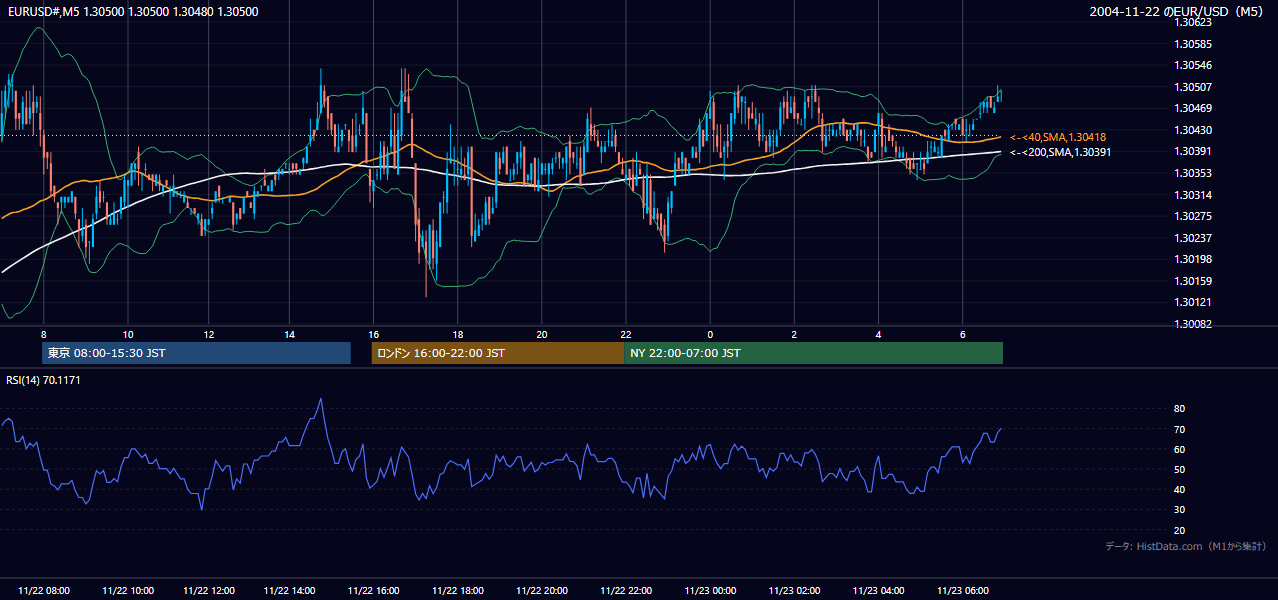Click hour tick 22 under price chart

pyautogui.click(x=626, y=334)
